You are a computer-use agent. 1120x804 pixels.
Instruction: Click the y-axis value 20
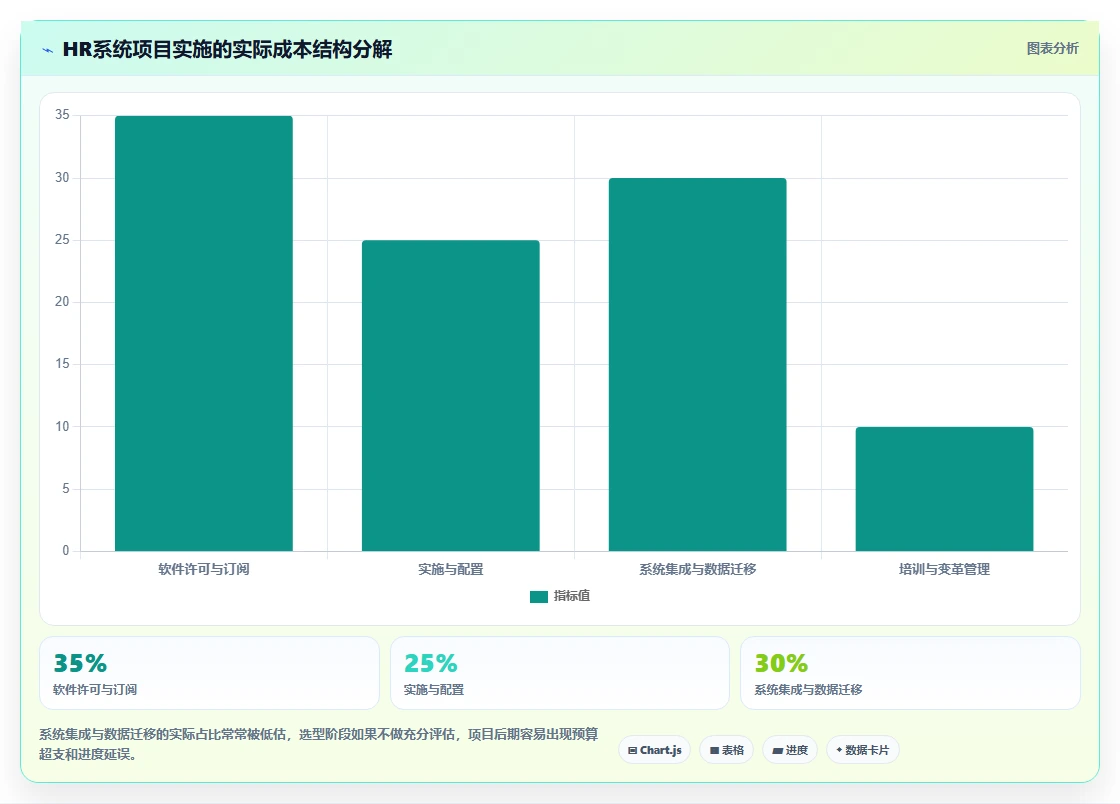point(62,302)
